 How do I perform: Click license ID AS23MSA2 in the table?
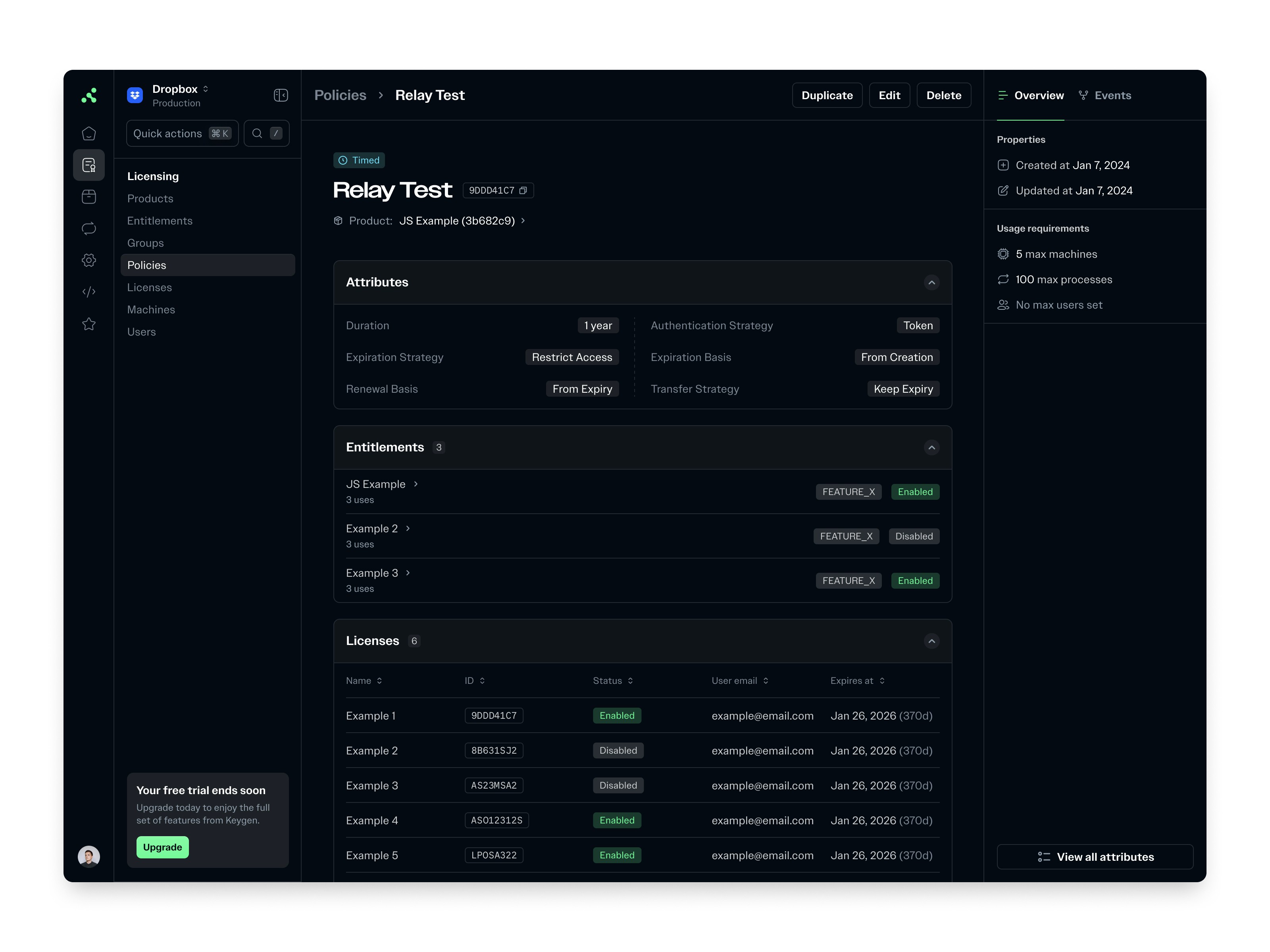(x=494, y=785)
